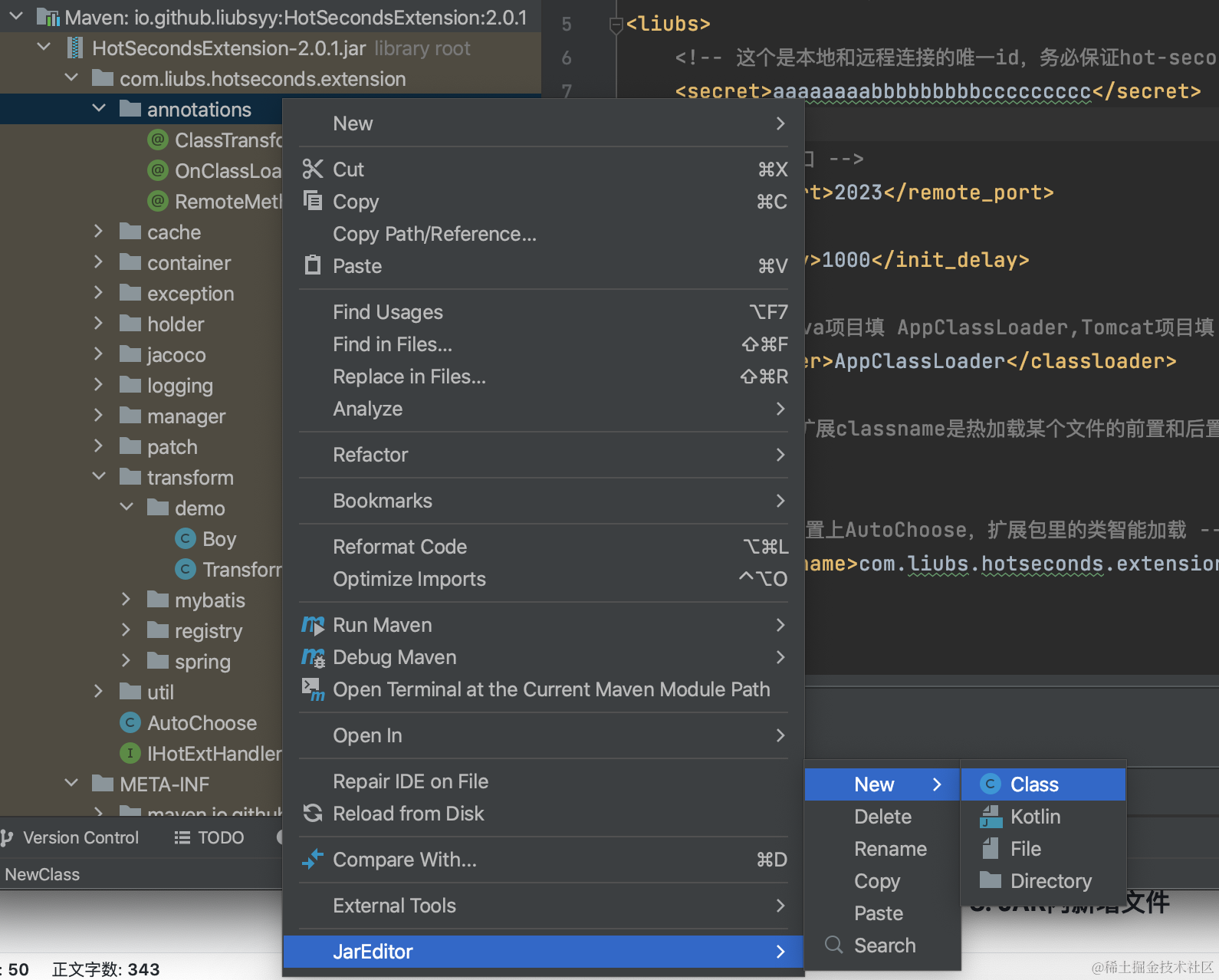The image size is (1219, 980).
Task: Expand the exception folder
Action: click(x=98, y=292)
